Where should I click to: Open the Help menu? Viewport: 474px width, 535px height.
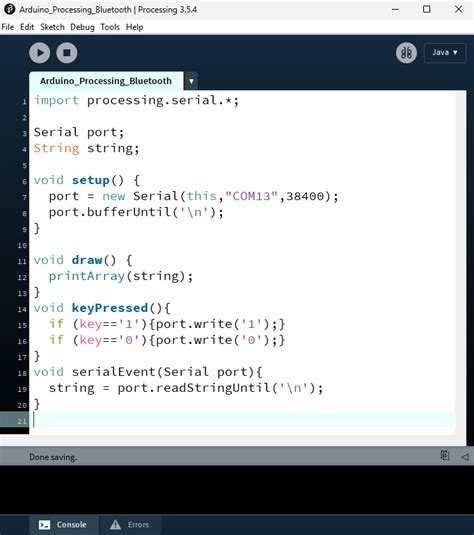(134, 27)
